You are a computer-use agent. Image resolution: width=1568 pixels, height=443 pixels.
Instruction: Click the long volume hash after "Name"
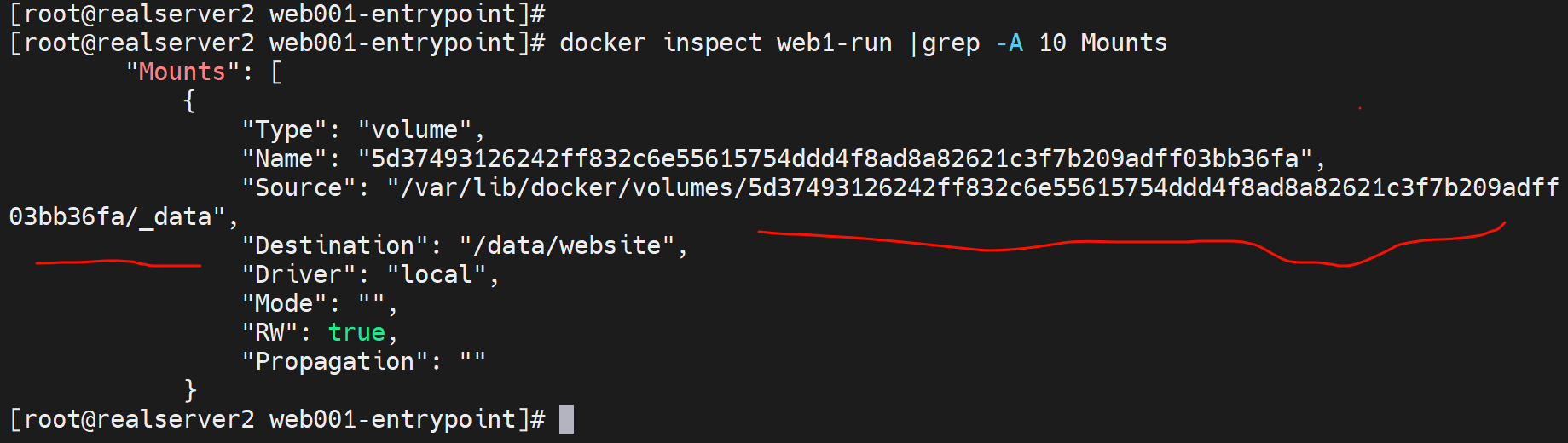pos(834,158)
